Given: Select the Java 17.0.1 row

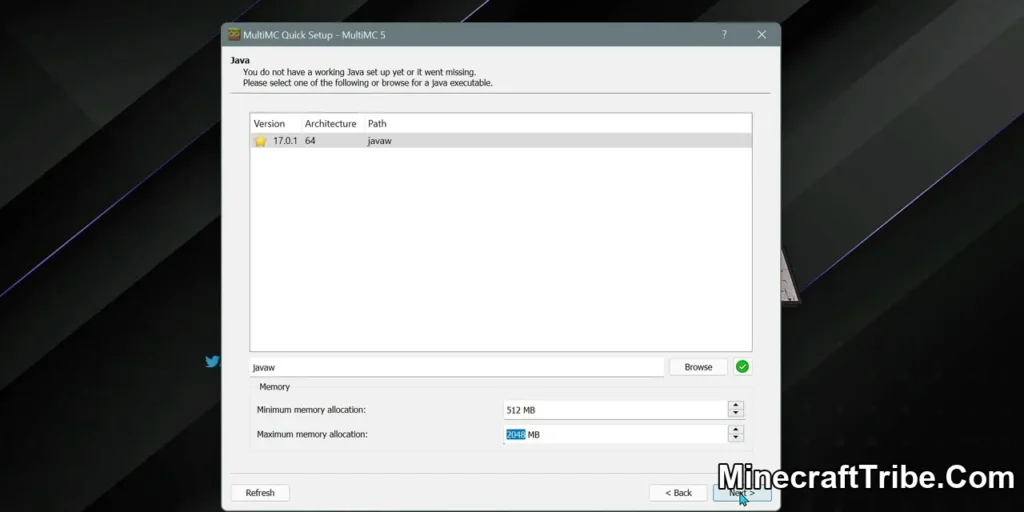Looking at the screenshot, I should tap(501, 140).
